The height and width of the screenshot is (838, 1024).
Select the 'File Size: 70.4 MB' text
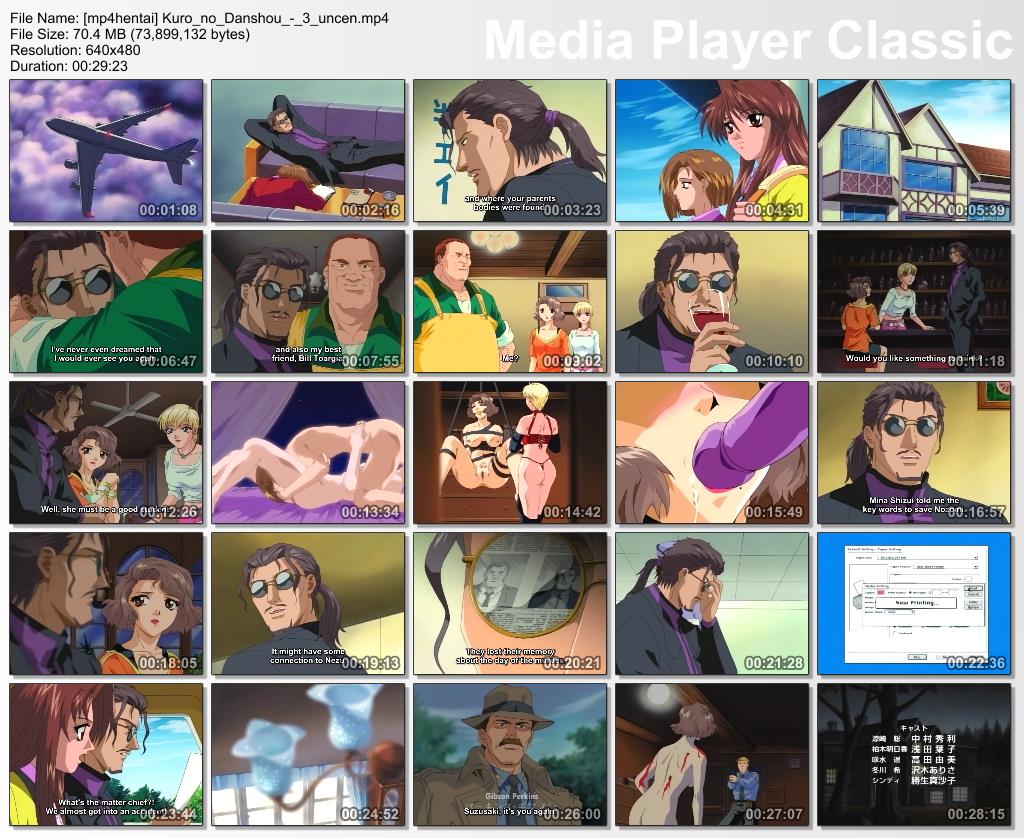coord(130,34)
